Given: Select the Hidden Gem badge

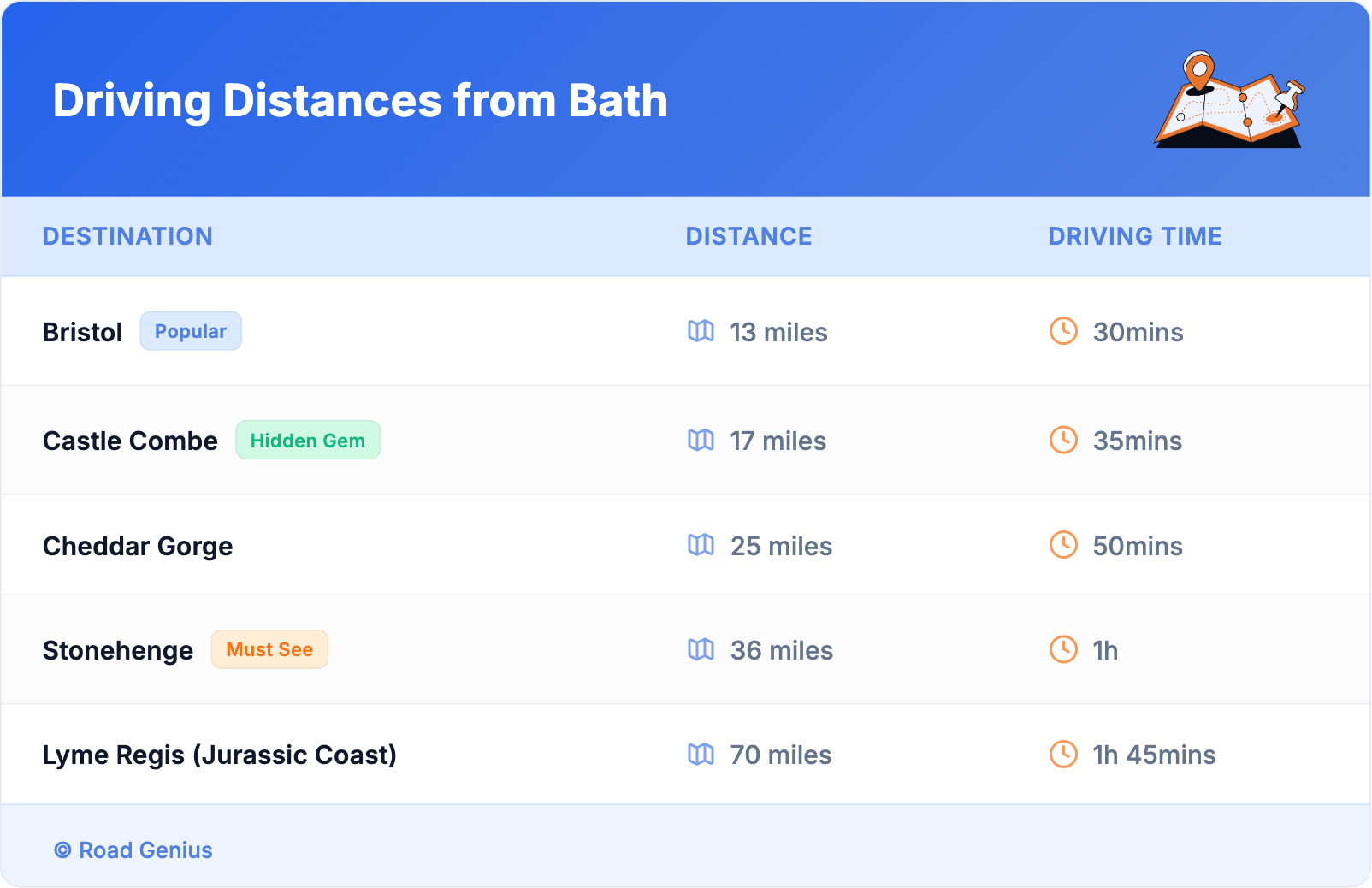Looking at the screenshot, I should pyautogui.click(x=308, y=441).
